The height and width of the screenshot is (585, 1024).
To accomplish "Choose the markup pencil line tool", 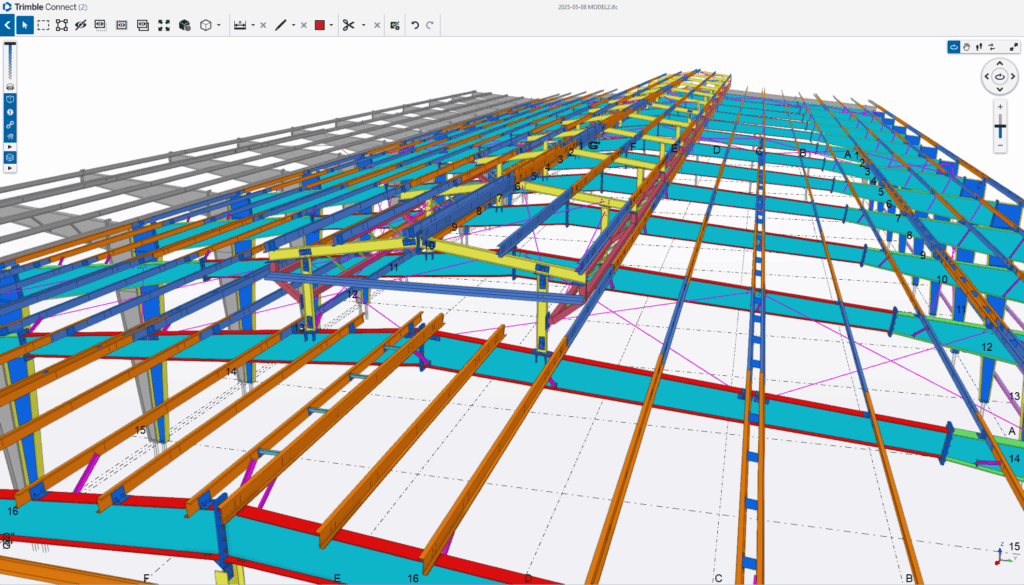I will [281, 25].
